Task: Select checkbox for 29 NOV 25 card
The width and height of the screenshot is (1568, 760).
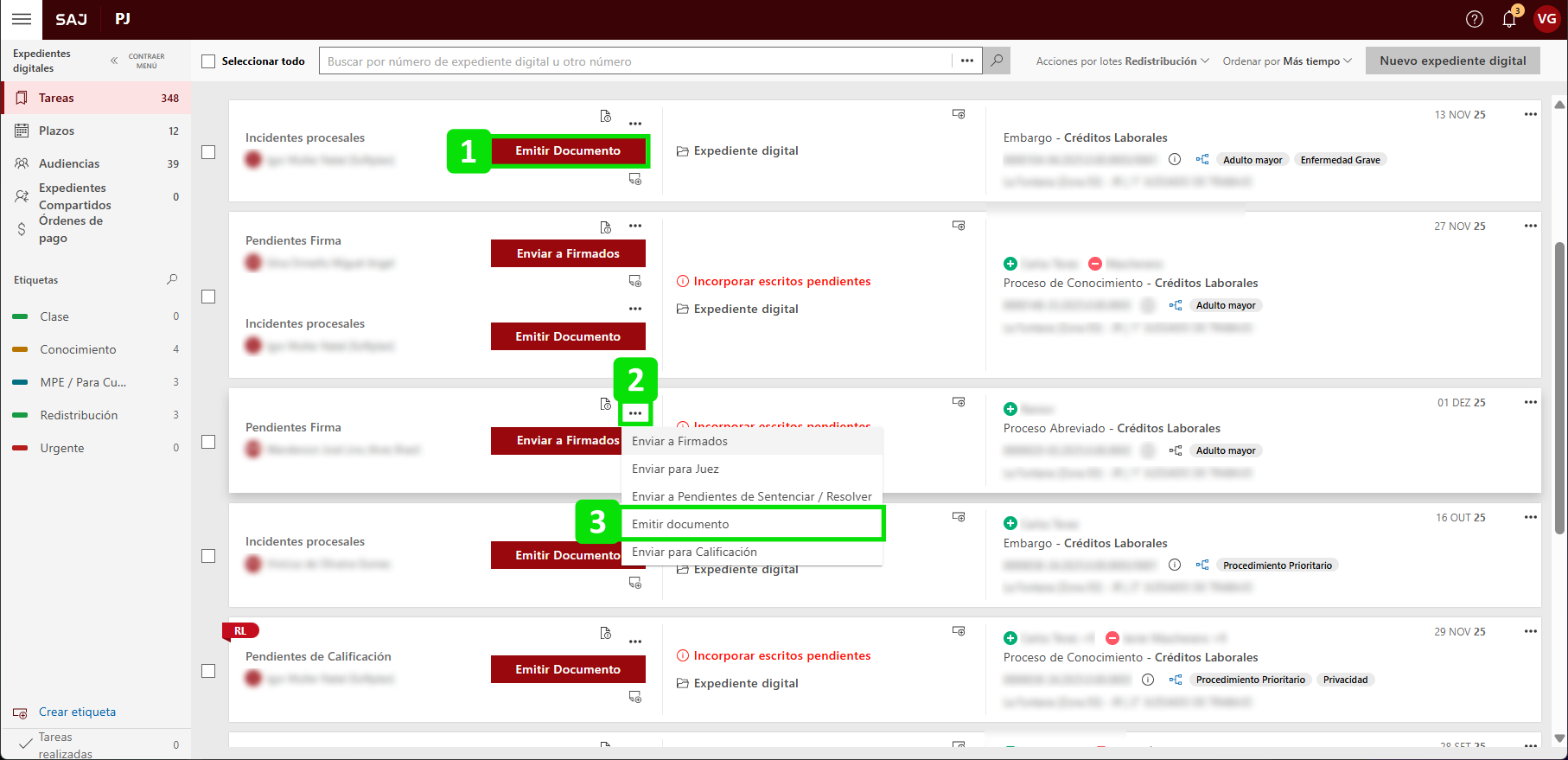Action: pos(208,671)
